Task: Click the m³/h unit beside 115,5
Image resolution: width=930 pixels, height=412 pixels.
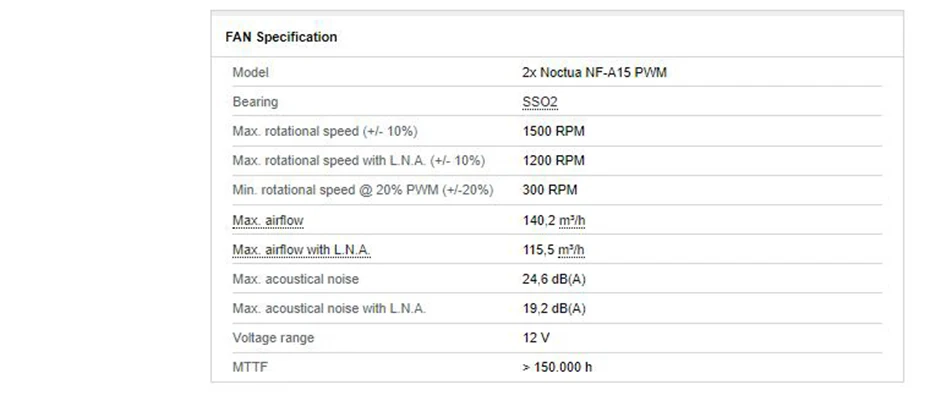Action: click(x=572, y=250)
